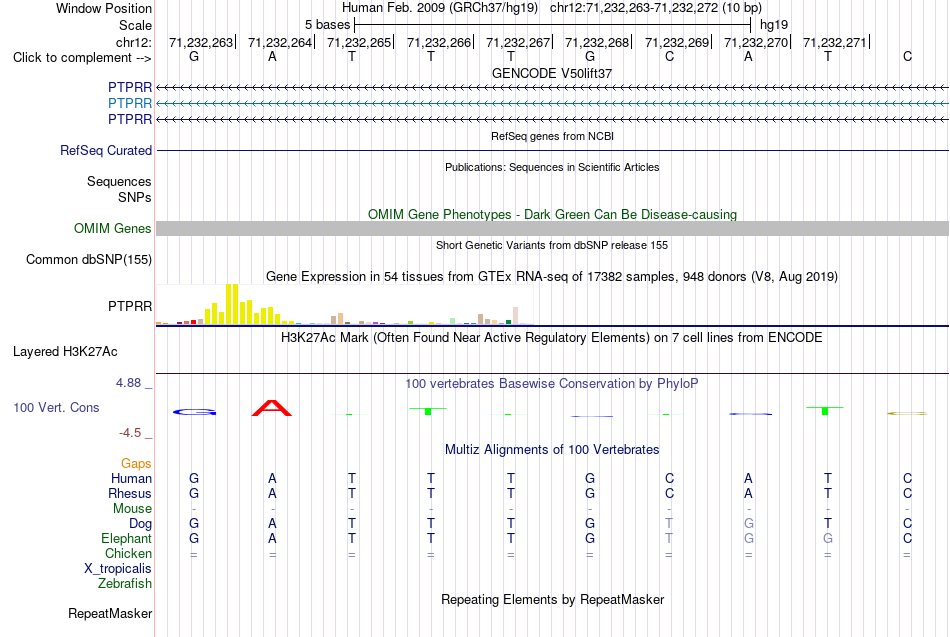The height and width of the screenshot is (637, 950).
Task: Click the RepeatMasker track label
Action: click(x=110, y=614)
